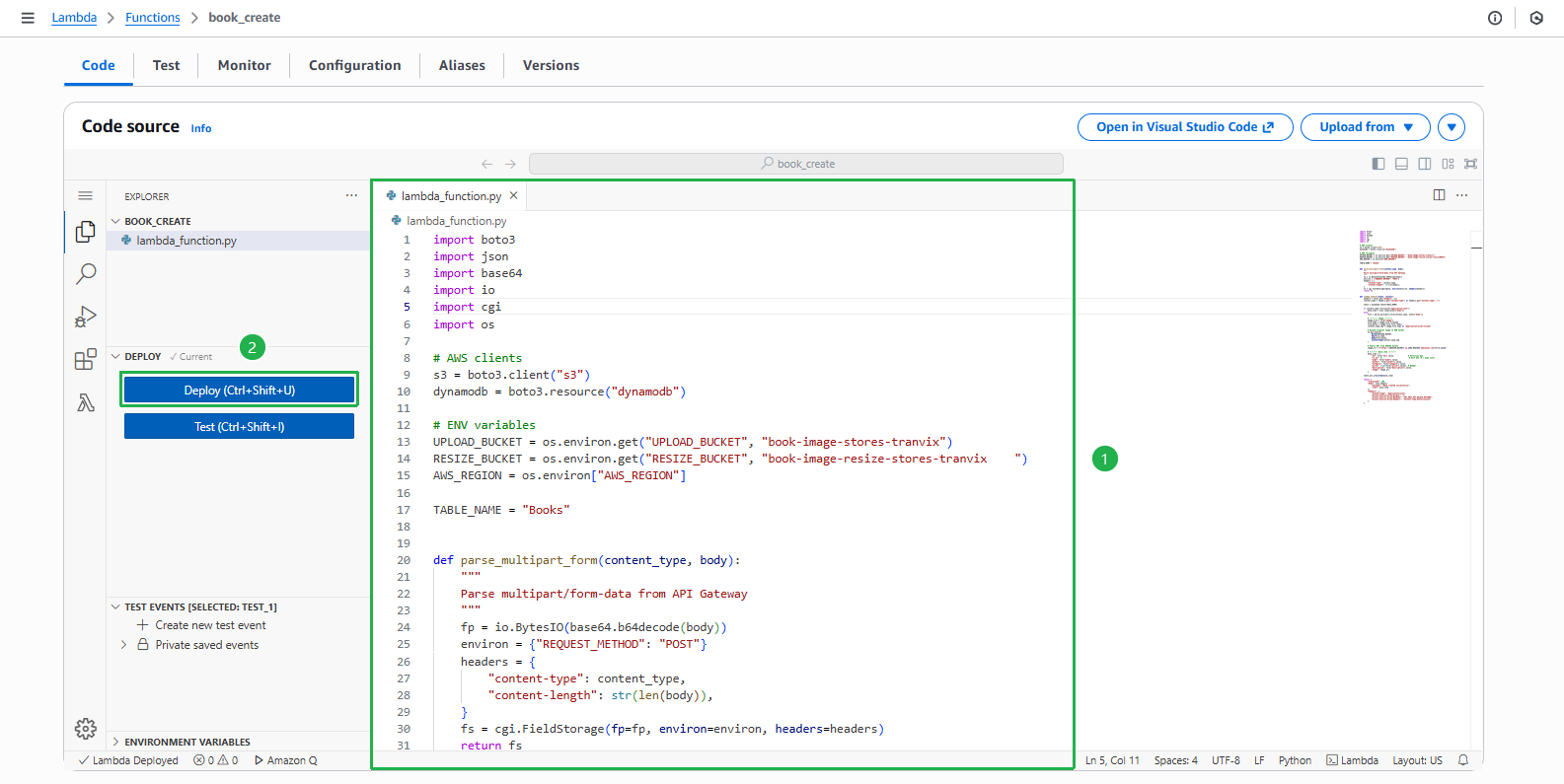The height and width of the screenshot is (784, 1564).
Task: Create new test event
Action: click(x=202, y=625)
